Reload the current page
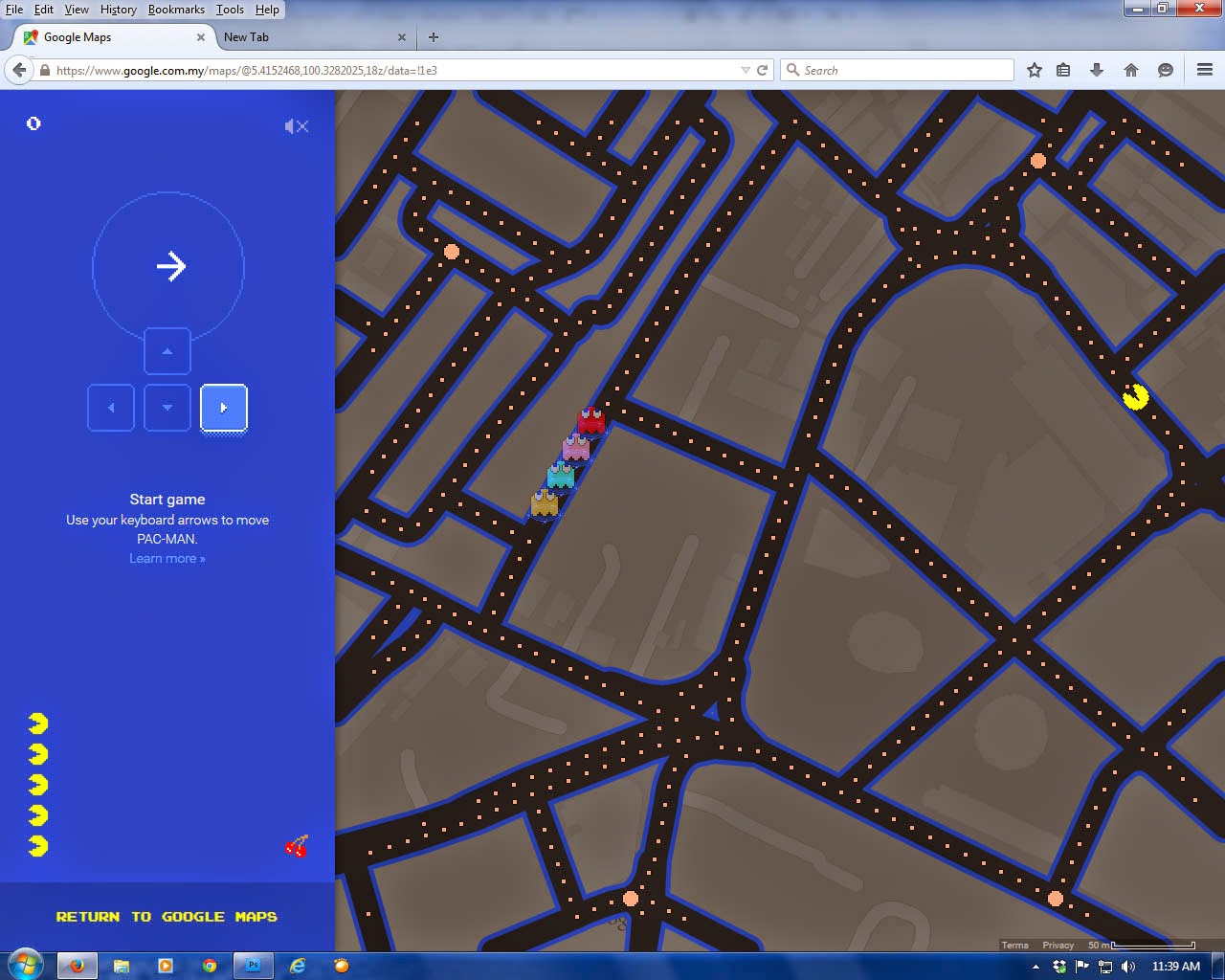Screen dimensions: 1225x980 coord(763,70)
